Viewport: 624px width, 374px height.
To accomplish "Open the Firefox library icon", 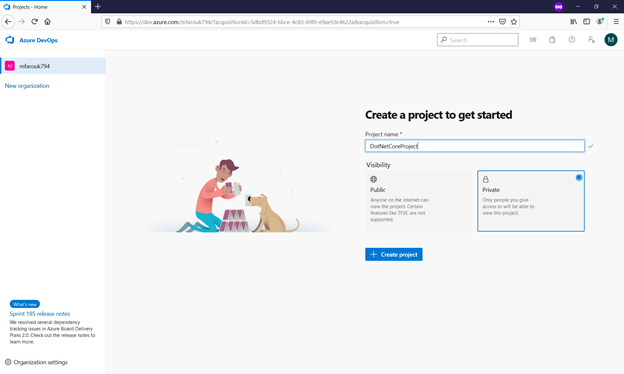I will click(573, 21).
